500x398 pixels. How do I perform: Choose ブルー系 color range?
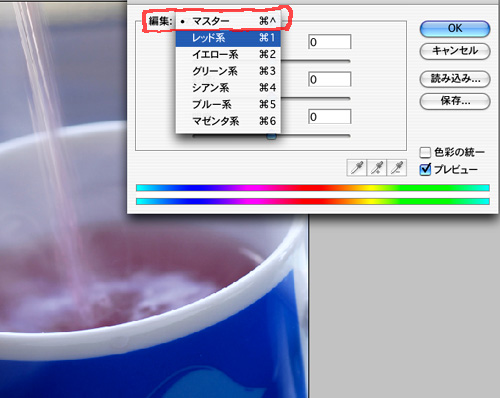tap(228, 104)
